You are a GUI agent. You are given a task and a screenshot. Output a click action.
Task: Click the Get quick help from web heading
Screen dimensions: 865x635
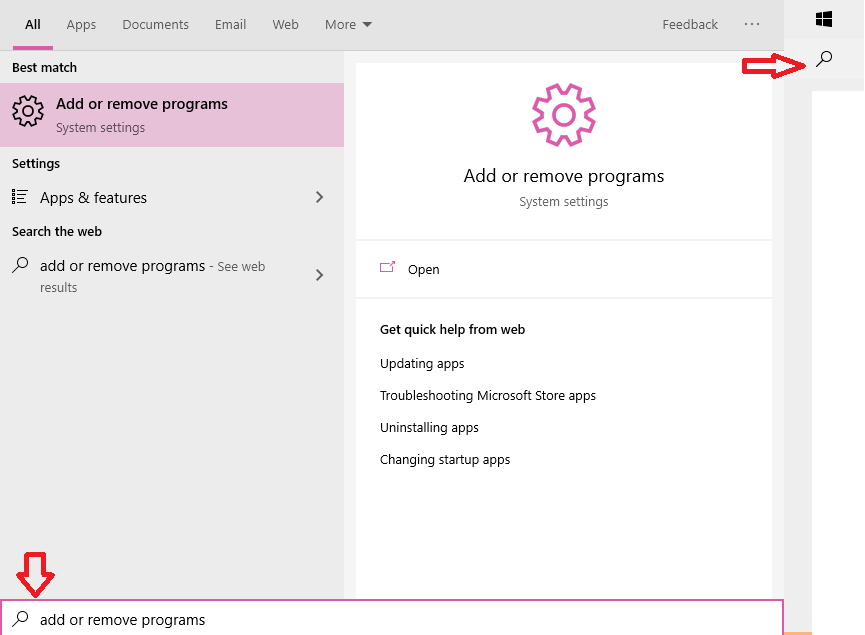(452, 329)
